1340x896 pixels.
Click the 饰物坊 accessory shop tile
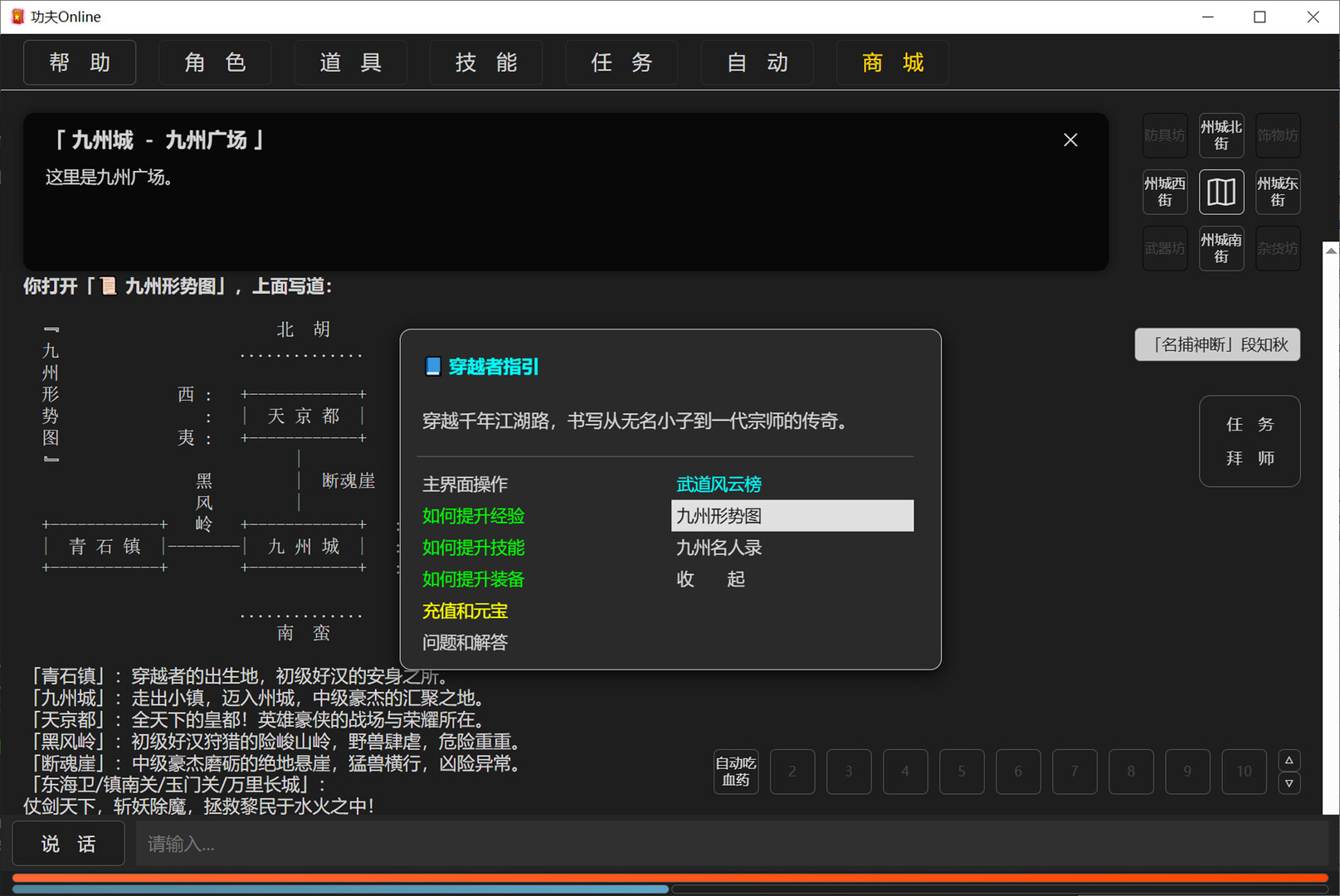coord(1277,135)
